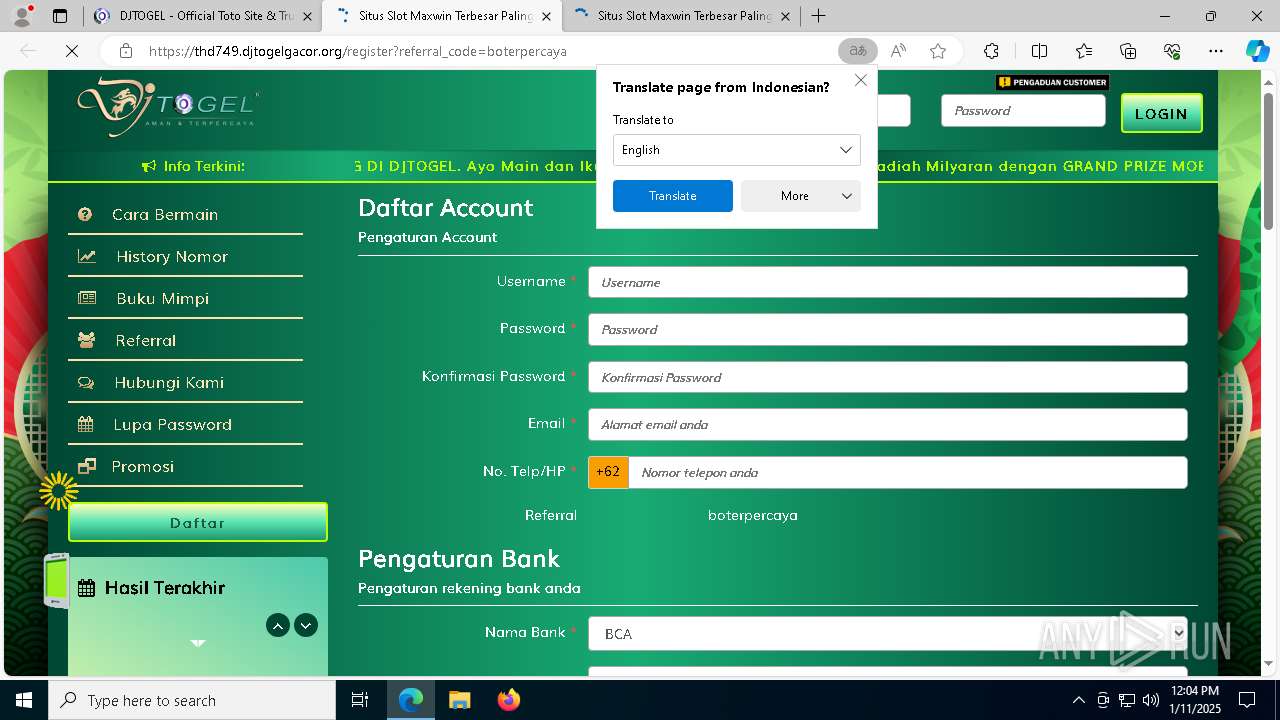Open Browser essentials heart icon
Viewport: 1280px width, 720px height.
tap(1172, 51)
